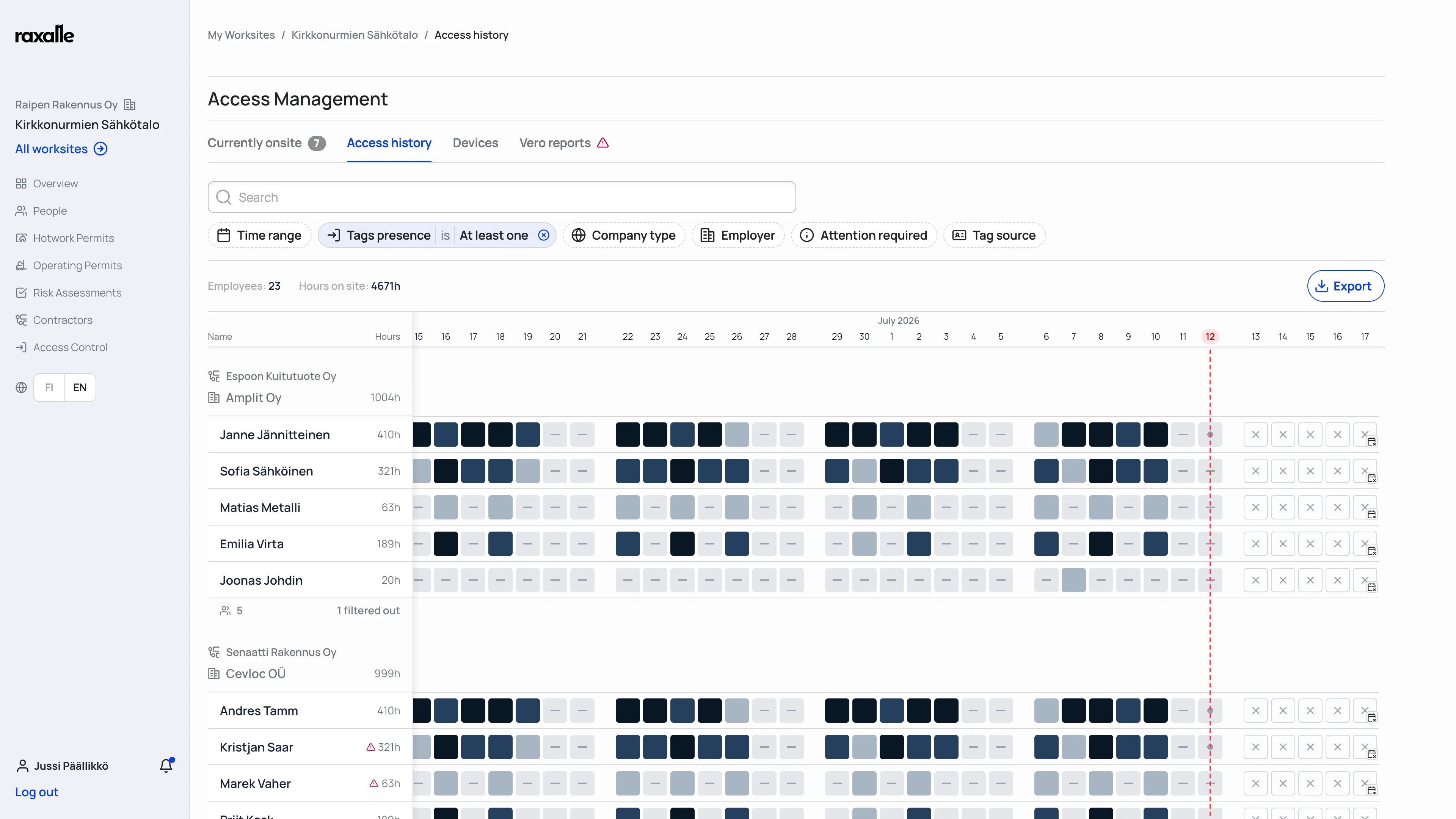Open Hotwork Permits page

pyautogui.click(x=74, y=238)
